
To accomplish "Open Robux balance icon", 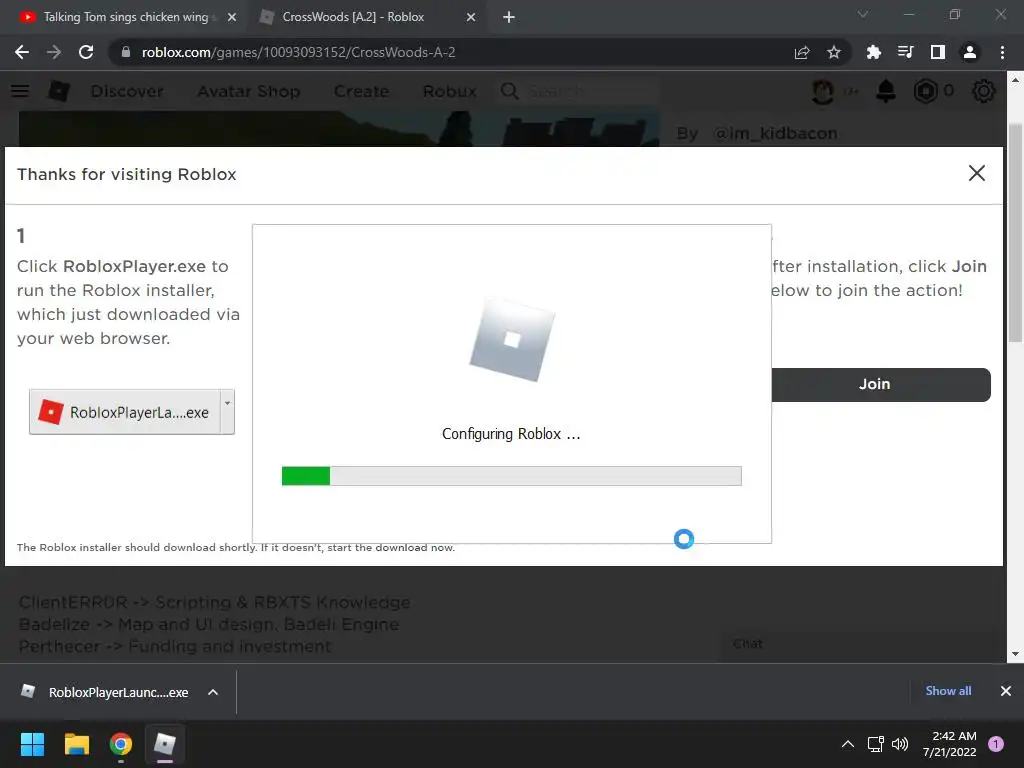I will (925, 91).
